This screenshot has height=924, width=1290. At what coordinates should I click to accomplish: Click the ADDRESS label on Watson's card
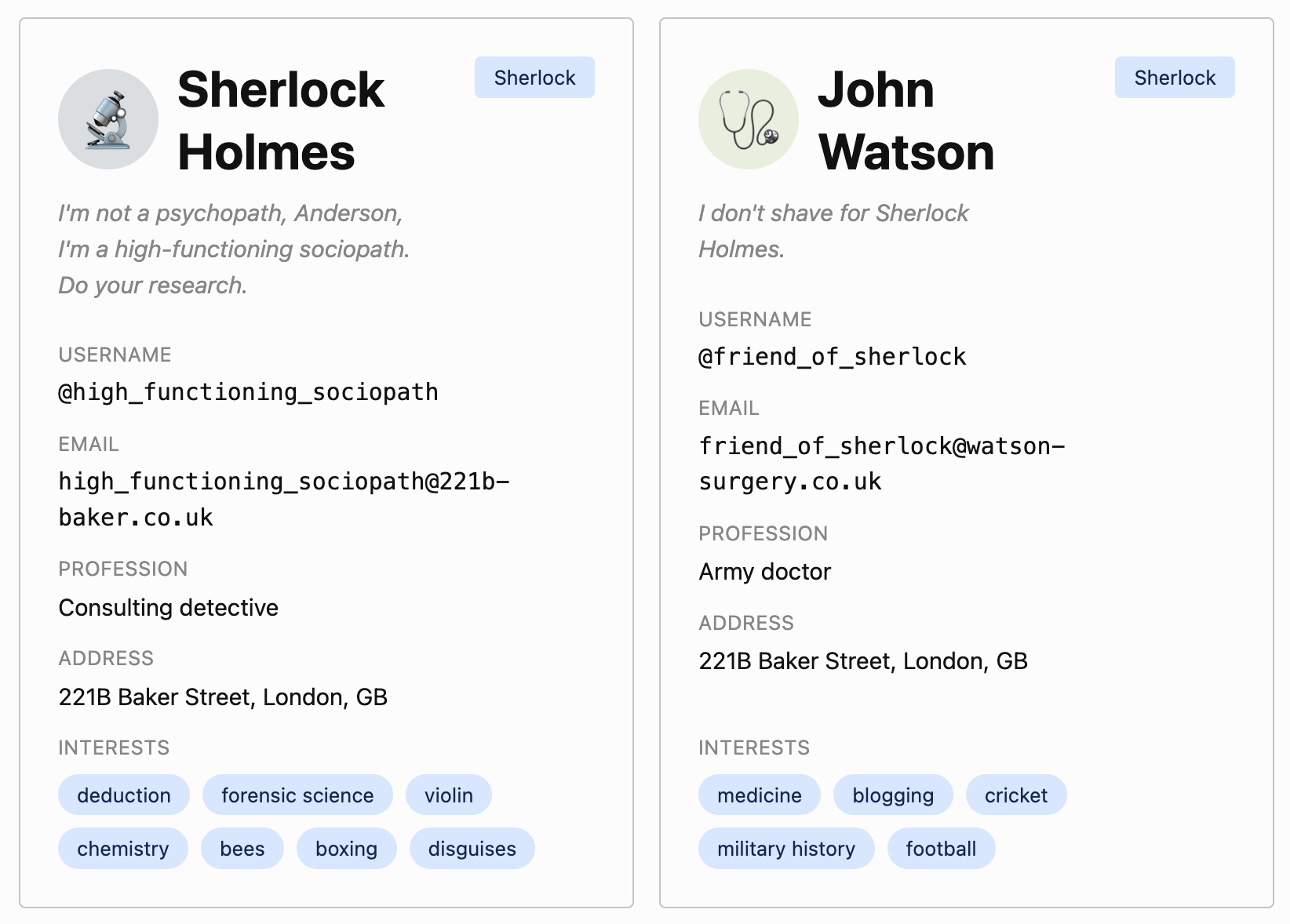746,623
